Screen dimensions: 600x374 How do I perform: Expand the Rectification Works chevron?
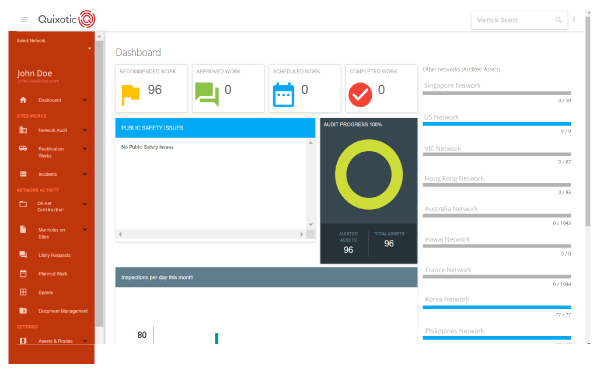(85, 149)
